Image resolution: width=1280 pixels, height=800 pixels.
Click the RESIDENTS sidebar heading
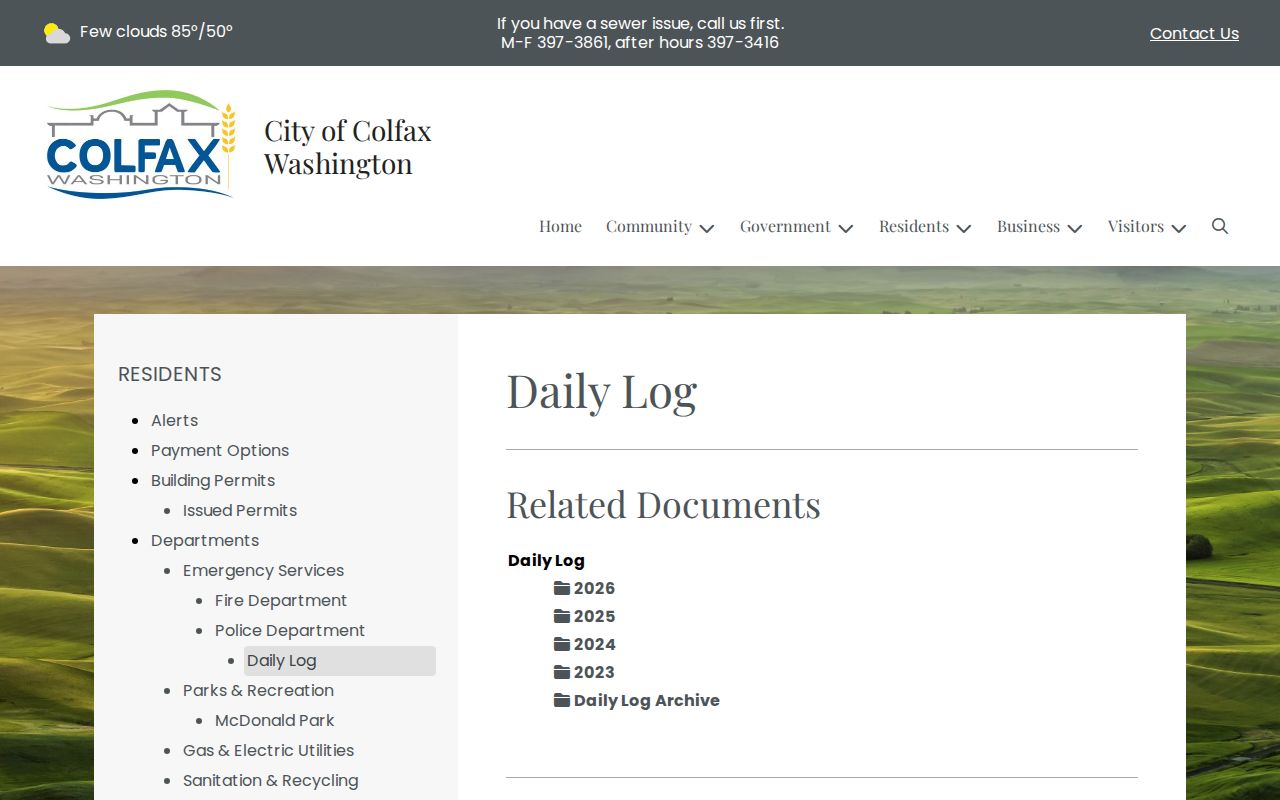point(170,374)
